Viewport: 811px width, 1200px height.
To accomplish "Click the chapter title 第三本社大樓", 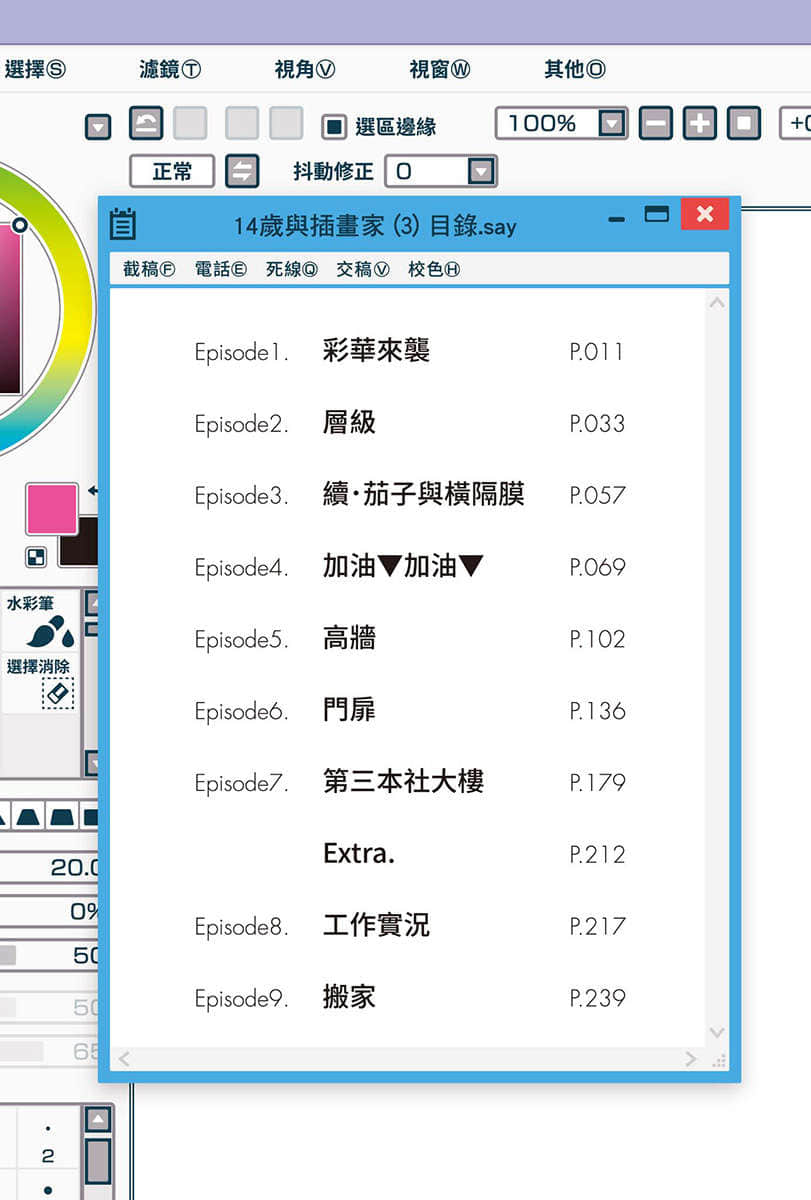I will [403, 782].
